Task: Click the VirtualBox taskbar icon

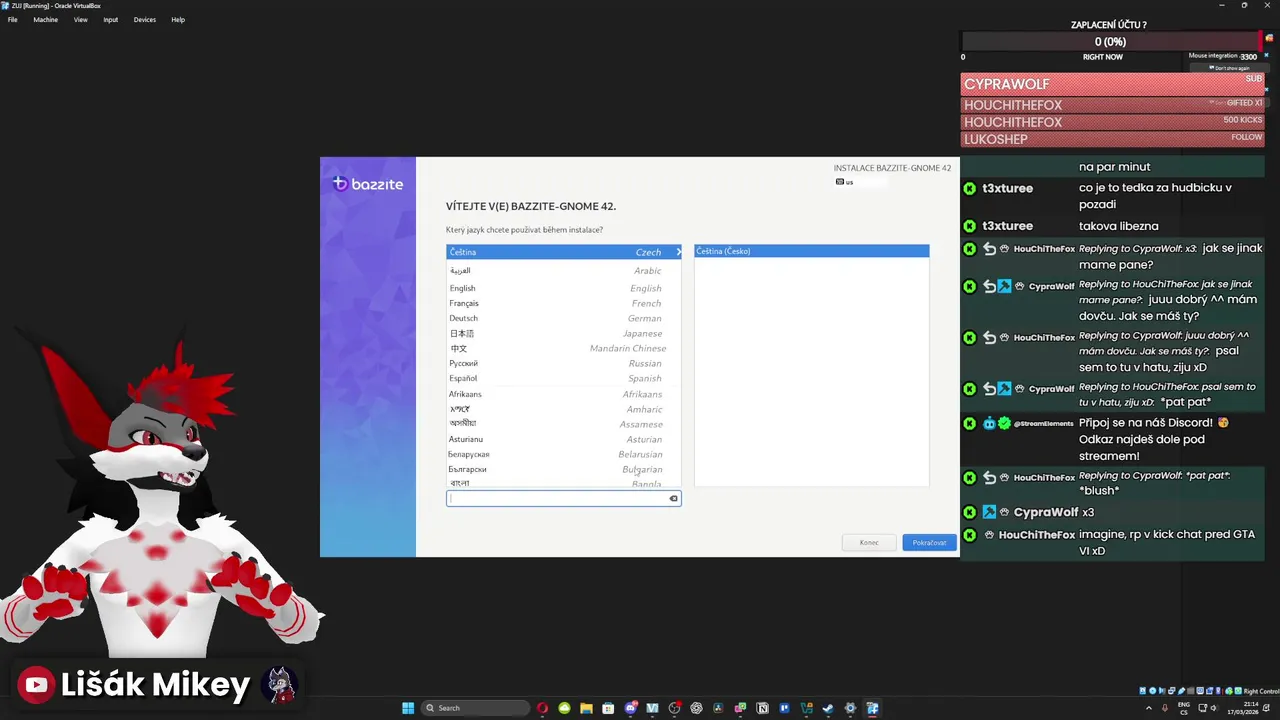Action: point(873,708)
